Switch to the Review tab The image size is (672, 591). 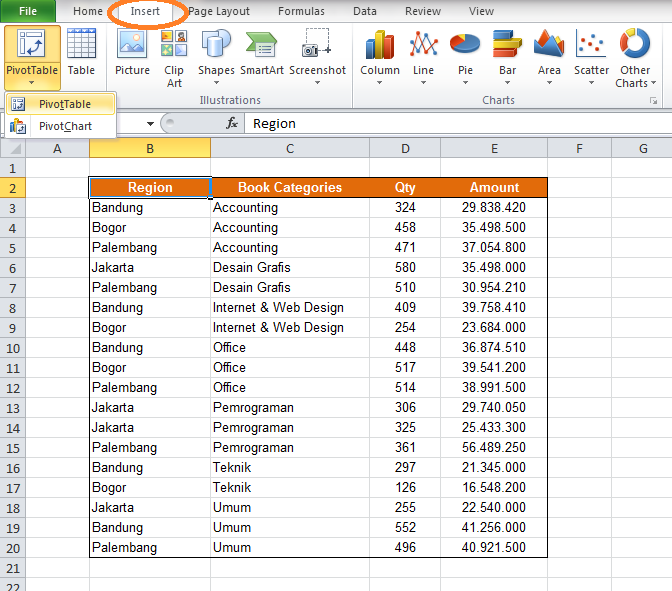(x=423, y=11)
